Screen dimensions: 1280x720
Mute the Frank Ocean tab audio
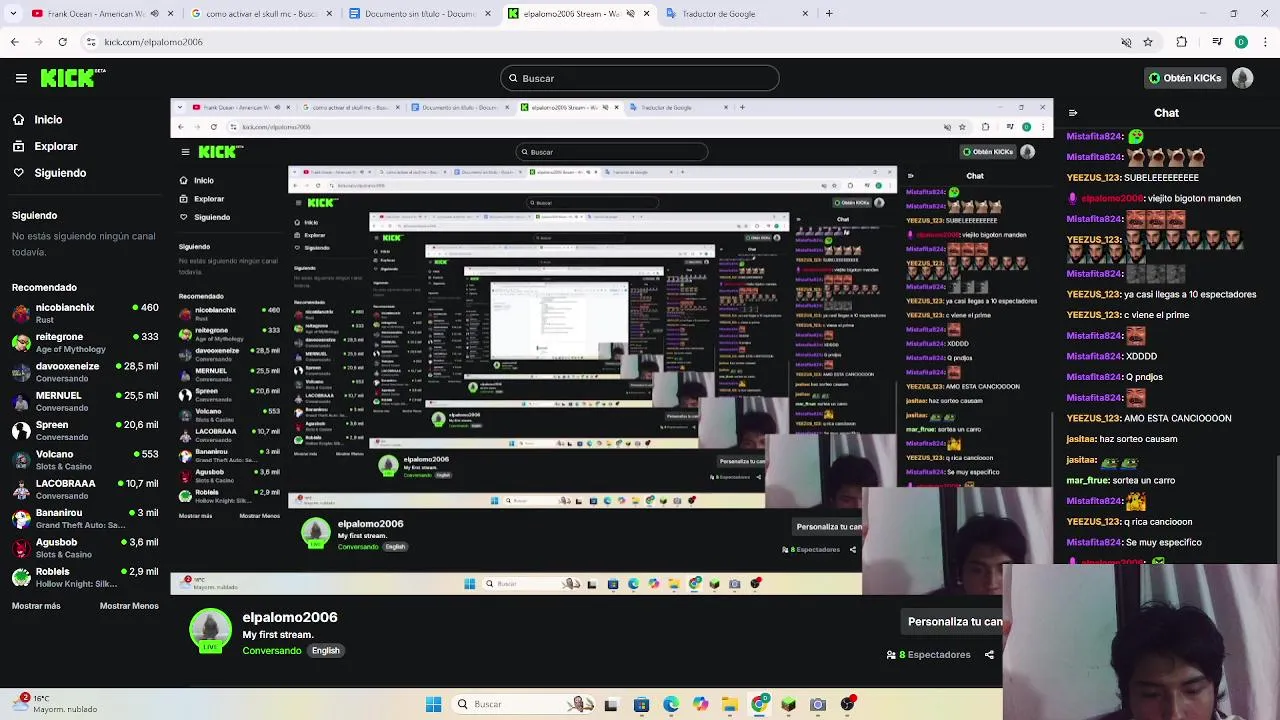pos(154,14)
